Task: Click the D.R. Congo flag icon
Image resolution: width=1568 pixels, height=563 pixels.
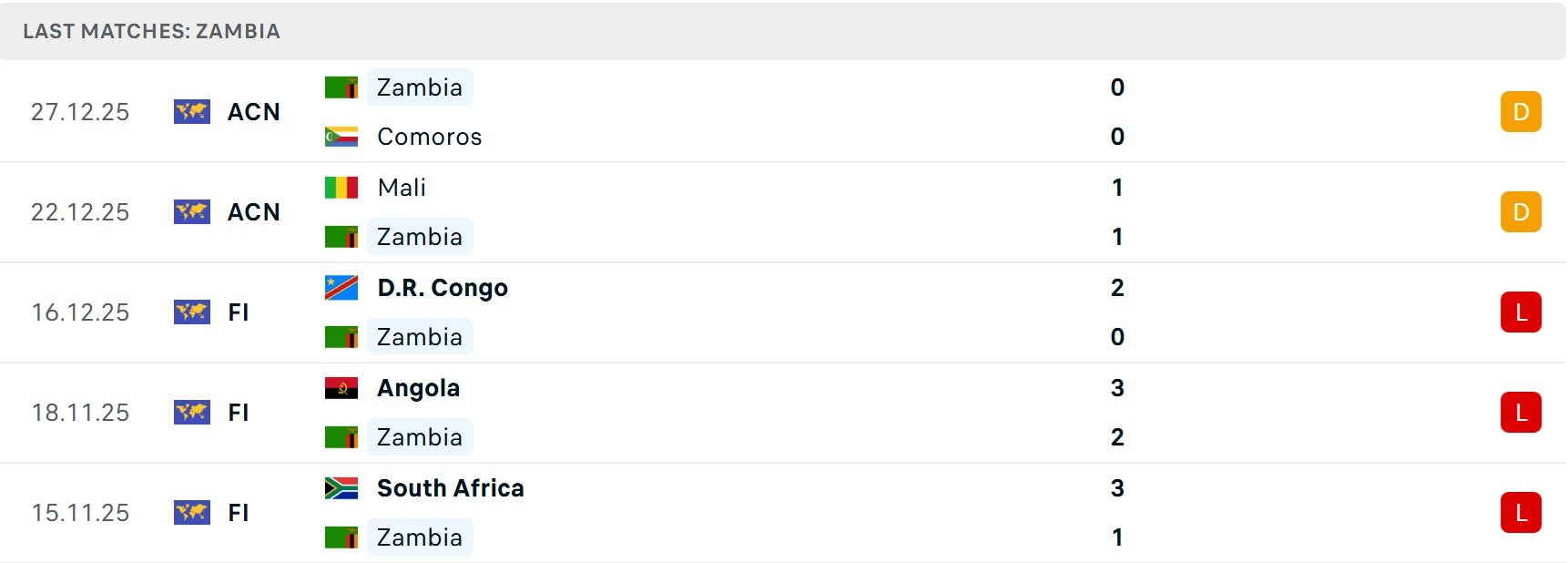Action: [x=341, y=288]
